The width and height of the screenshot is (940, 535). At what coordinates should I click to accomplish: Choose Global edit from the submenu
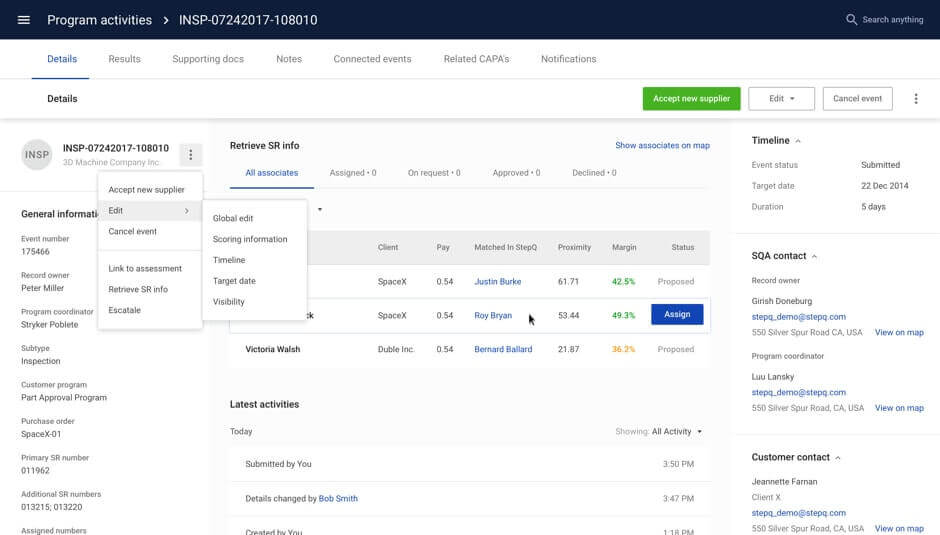coord(233,218)
